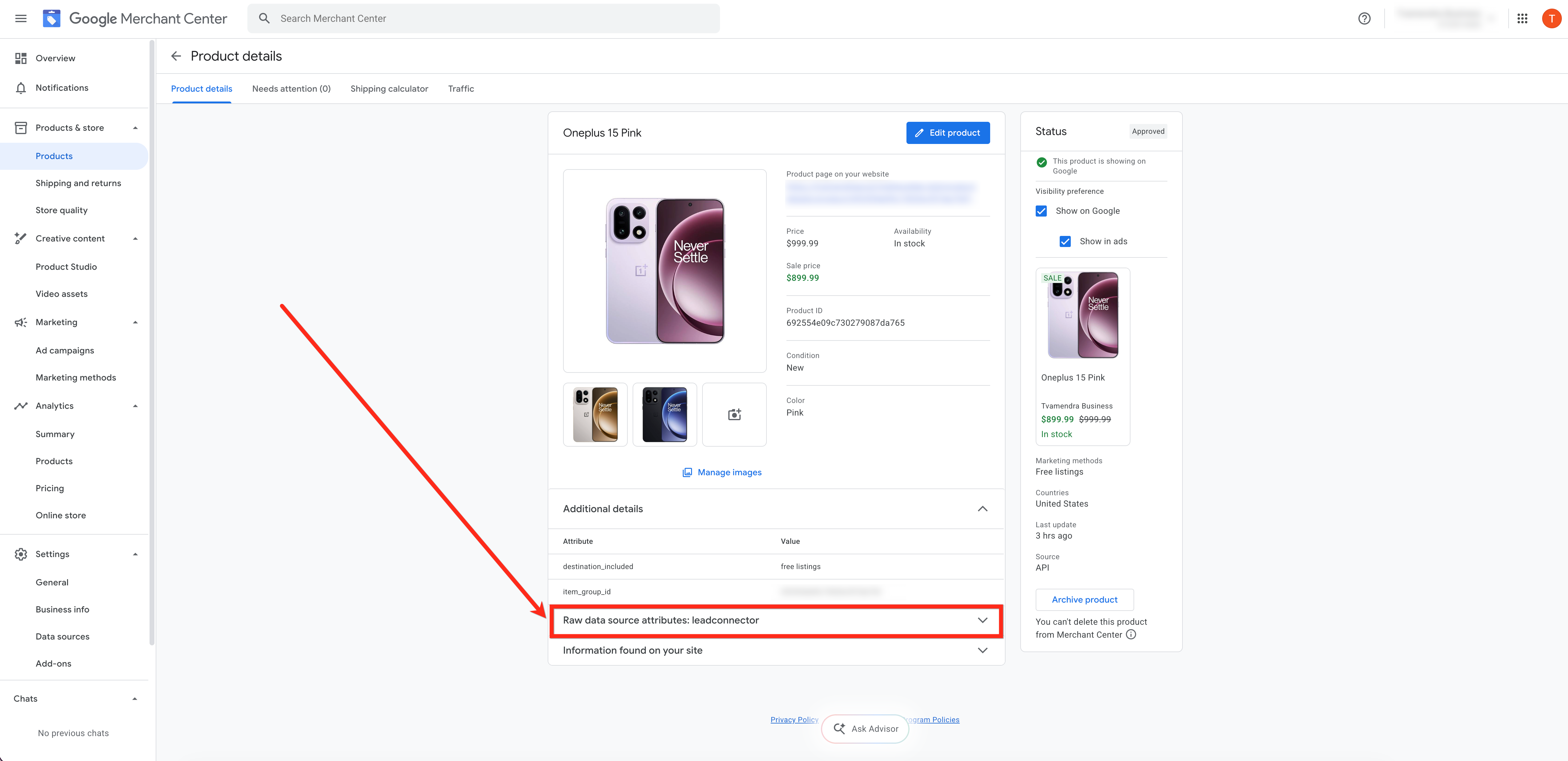This screenshot has width=1568, height=761.
Task: Click the Products & store storefront icon
Action: tap(21, 128)
